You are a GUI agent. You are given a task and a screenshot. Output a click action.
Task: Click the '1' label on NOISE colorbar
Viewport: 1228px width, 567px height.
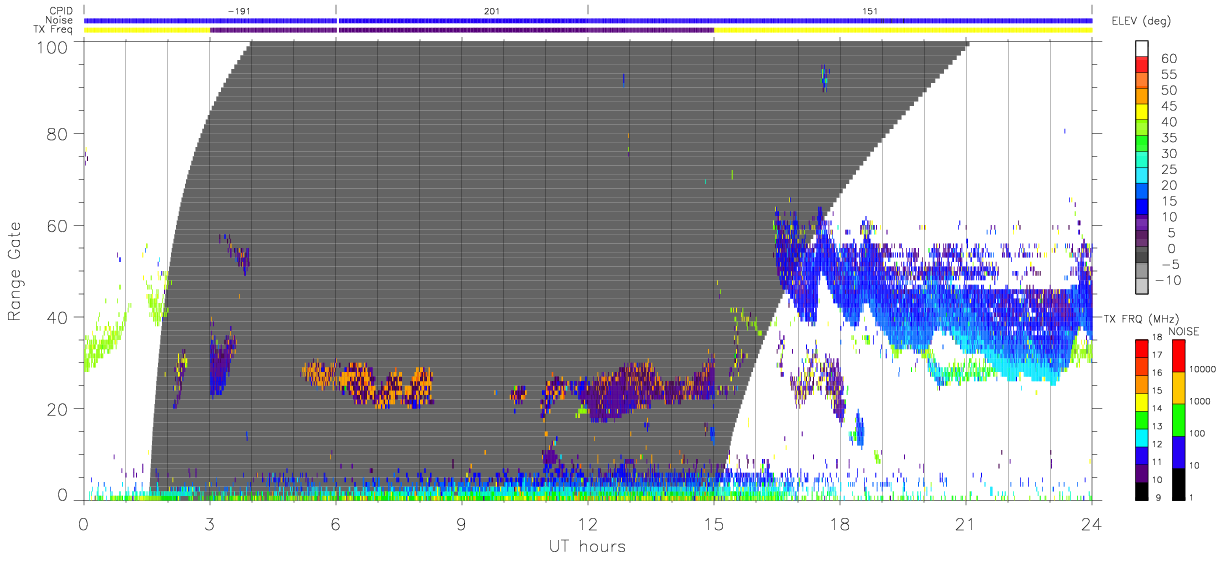tap(1192, 498)
